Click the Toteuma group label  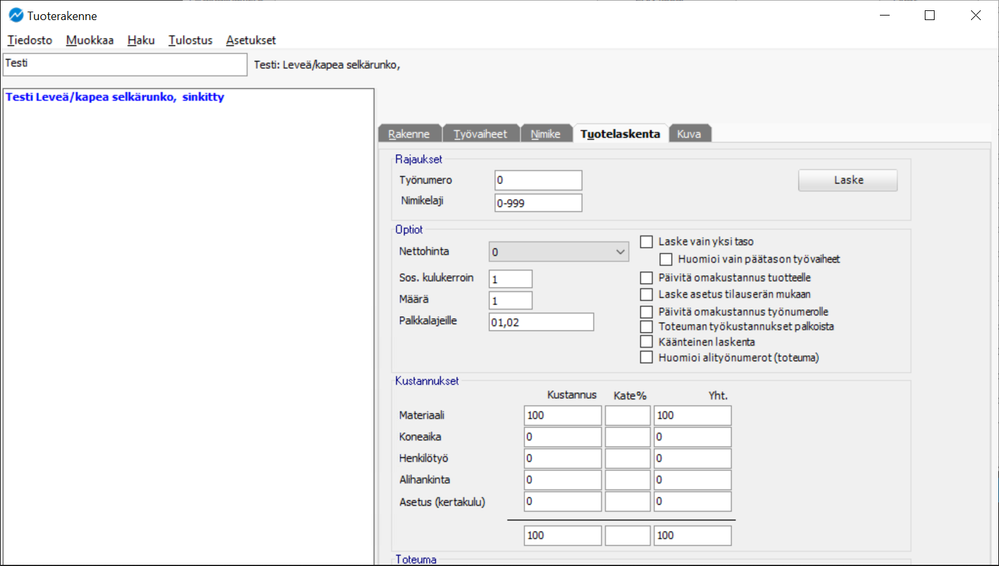pyautogui.click(x=416, y=559)
